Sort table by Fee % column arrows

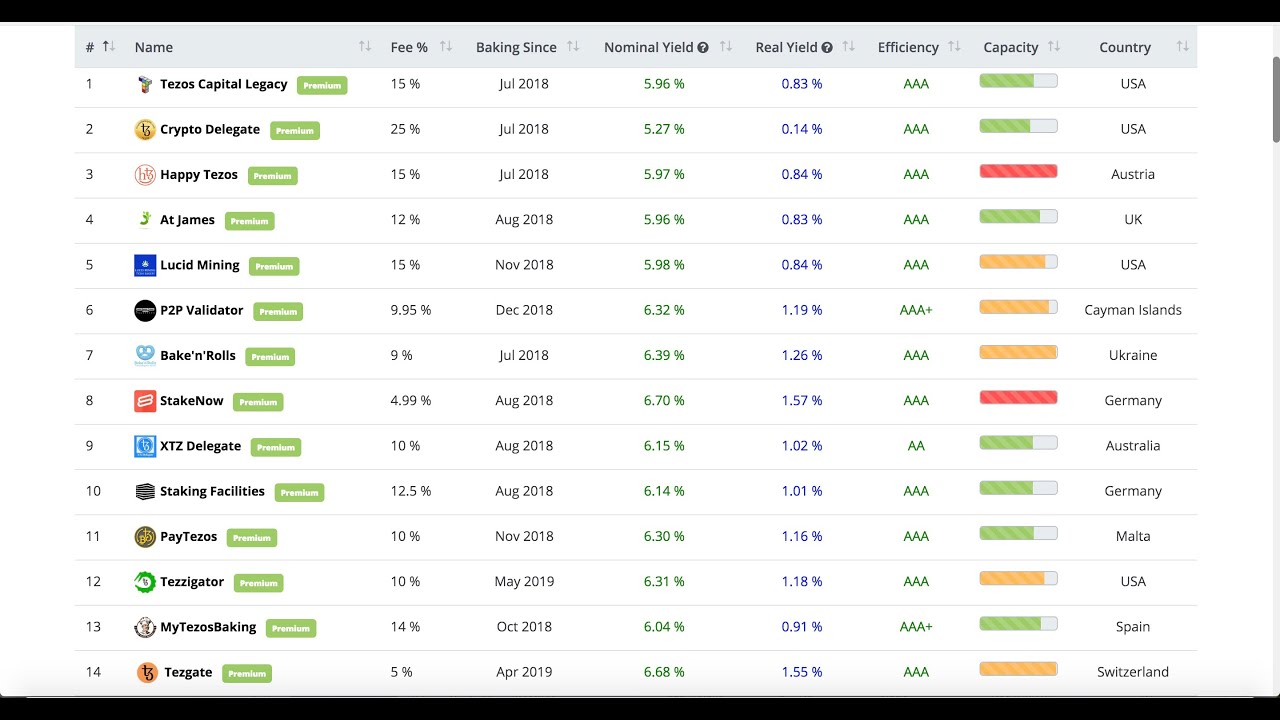(x=446, y=47)
